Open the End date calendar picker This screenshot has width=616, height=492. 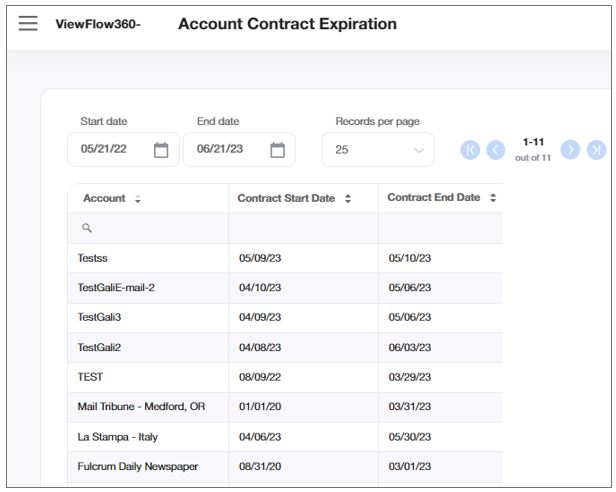tap(278, 150)
